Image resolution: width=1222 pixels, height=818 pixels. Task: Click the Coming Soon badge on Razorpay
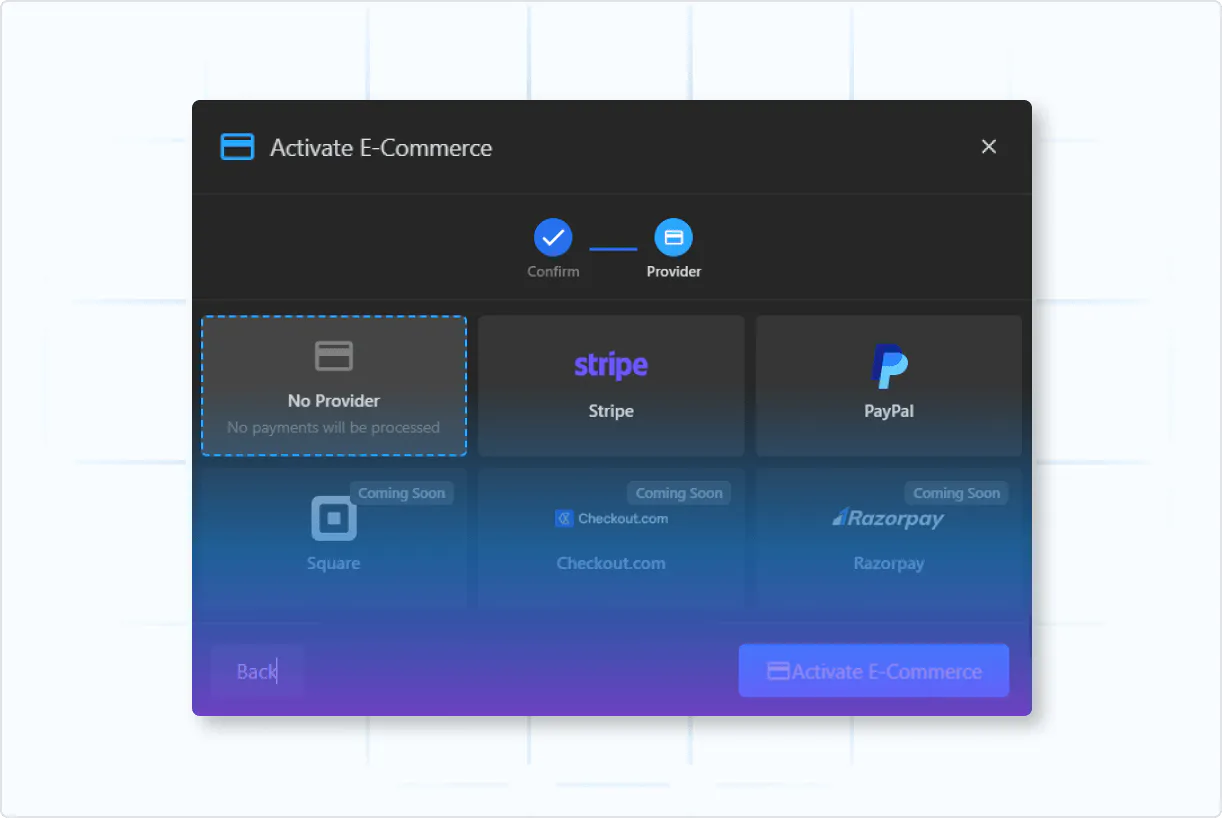957,493
